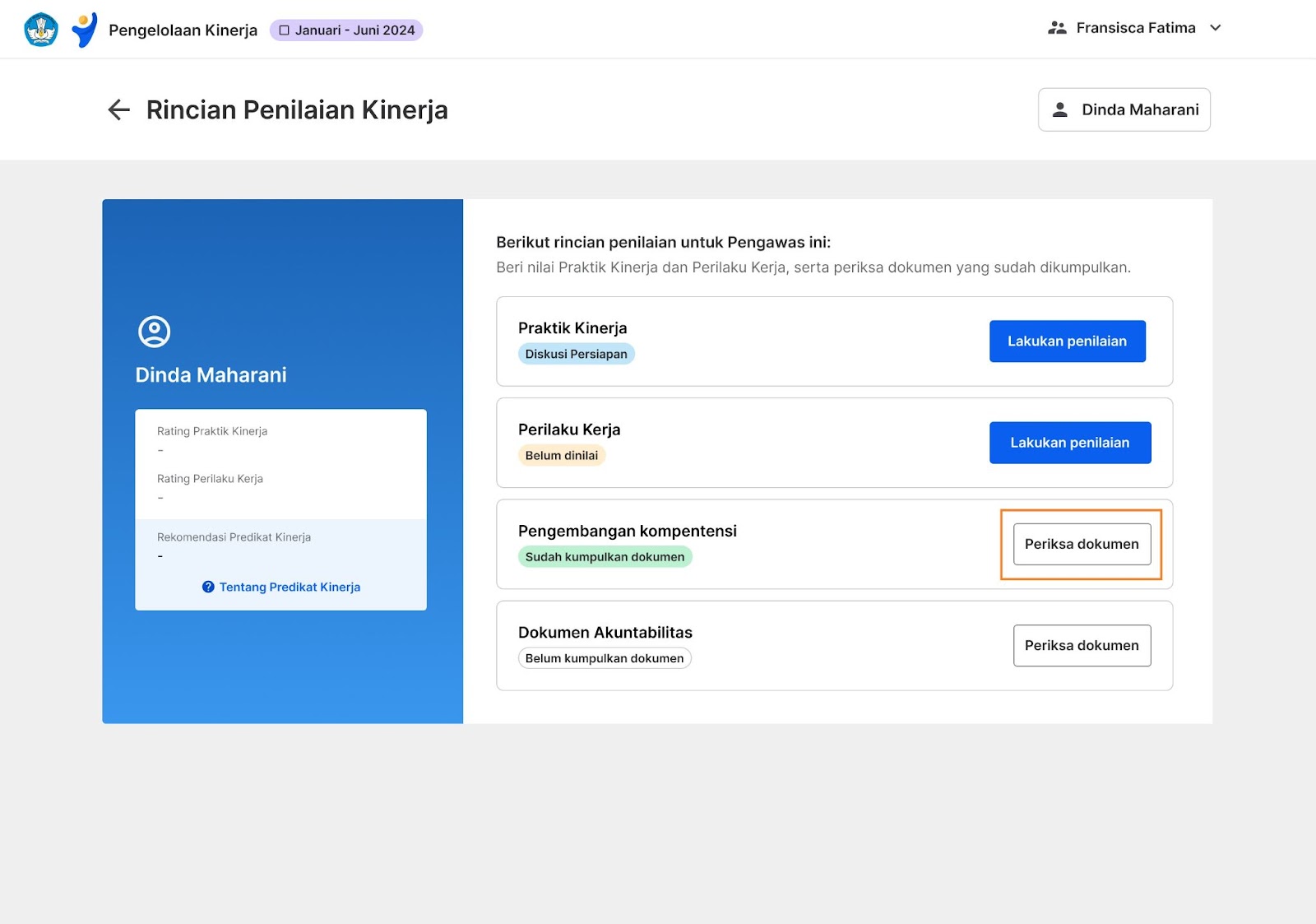Click the Belum kumpulkan dokumen tag
This screenshot has height=924, width=1316.
coord(605,658)
